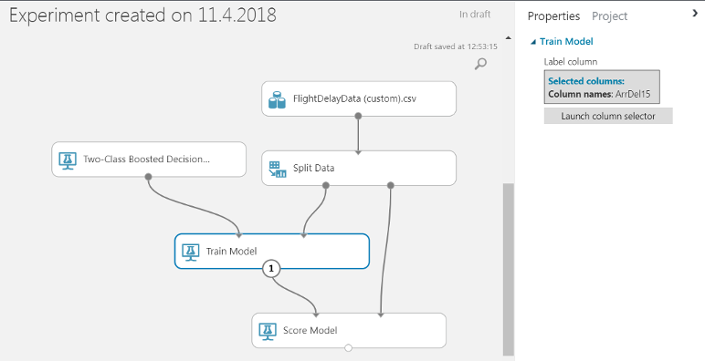Select the Train Model module
705x361 pixels.
click(x=272, y=251)
